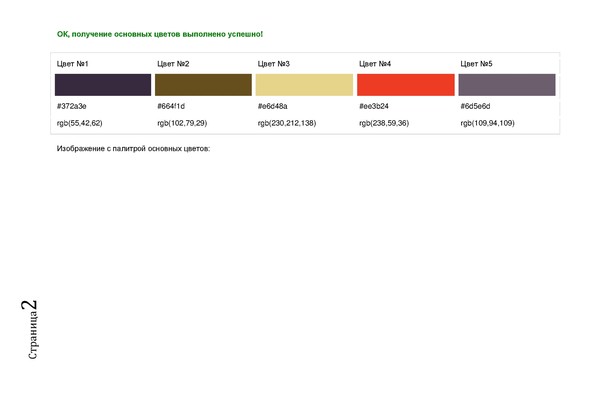The image size is (600, 399).
Task: Click the rgb(109,94,109) value
Action: [x=488, y=123]
